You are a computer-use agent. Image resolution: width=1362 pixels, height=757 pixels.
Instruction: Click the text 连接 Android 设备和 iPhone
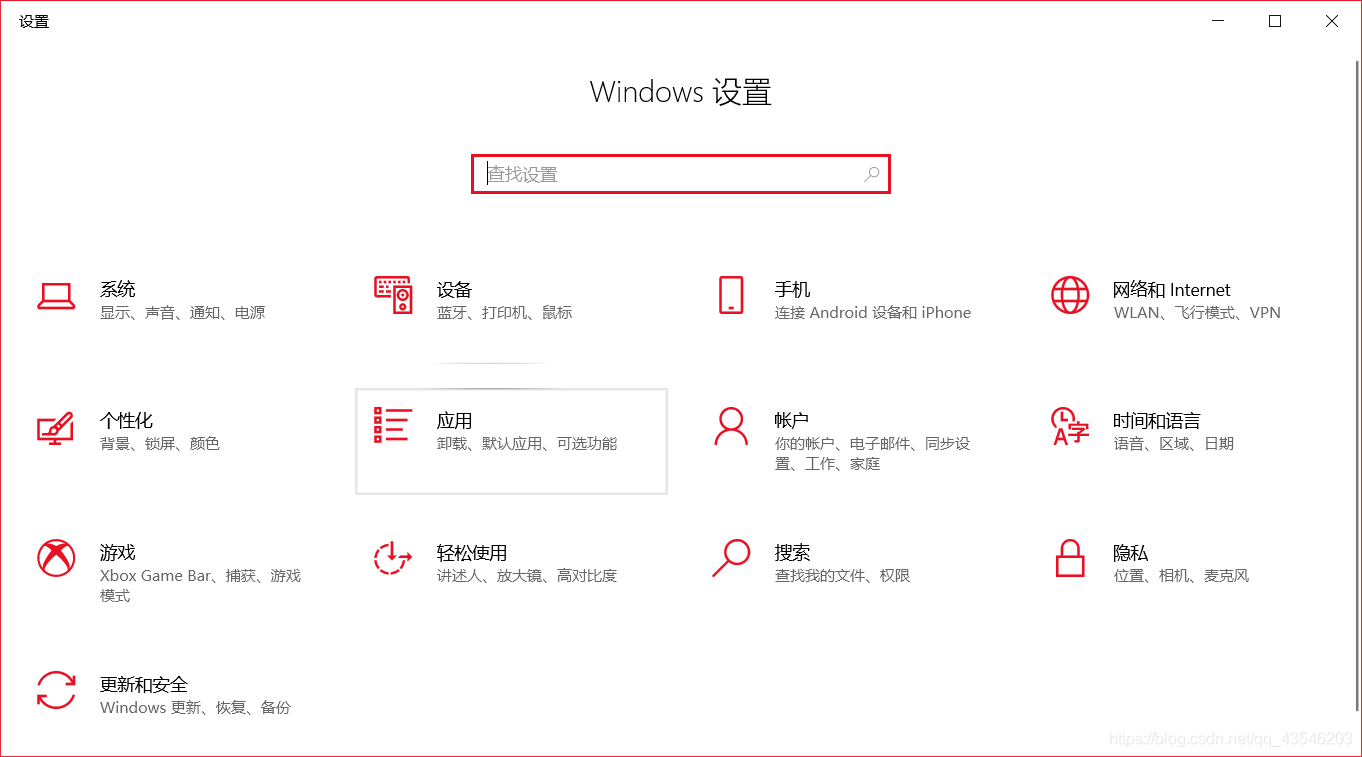tap(873, 313)
